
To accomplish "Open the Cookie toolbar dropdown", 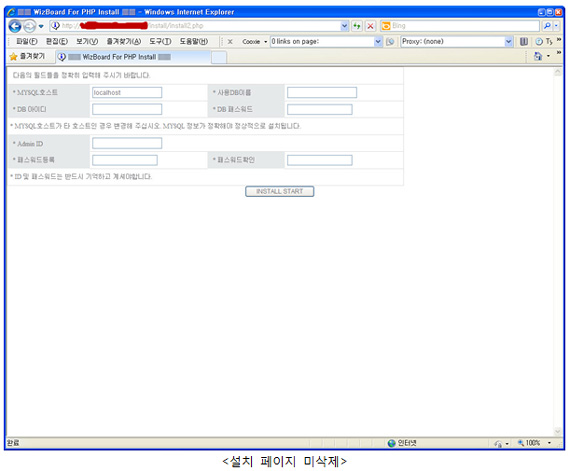I will [255, 42].
